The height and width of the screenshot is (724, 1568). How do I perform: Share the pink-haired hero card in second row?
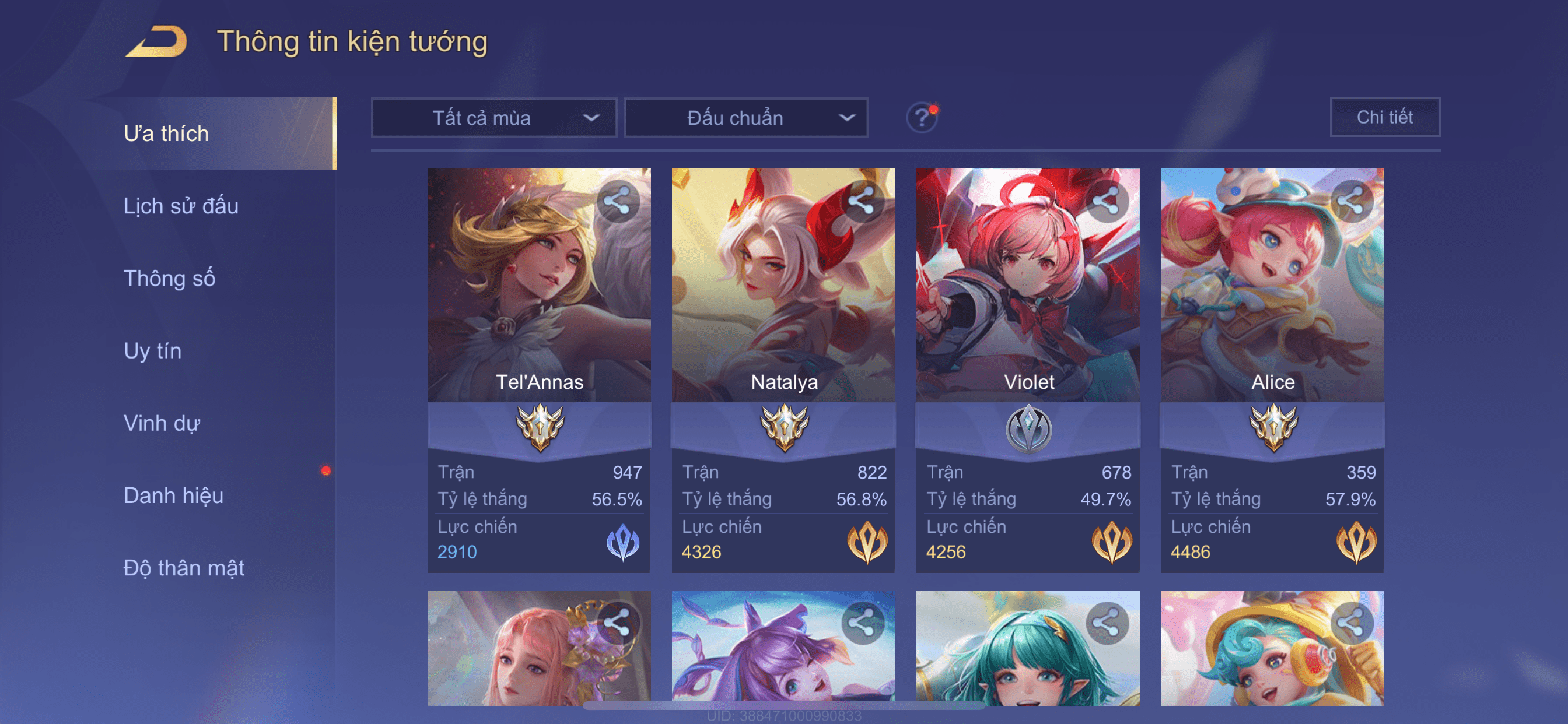(x=617, y=623)
